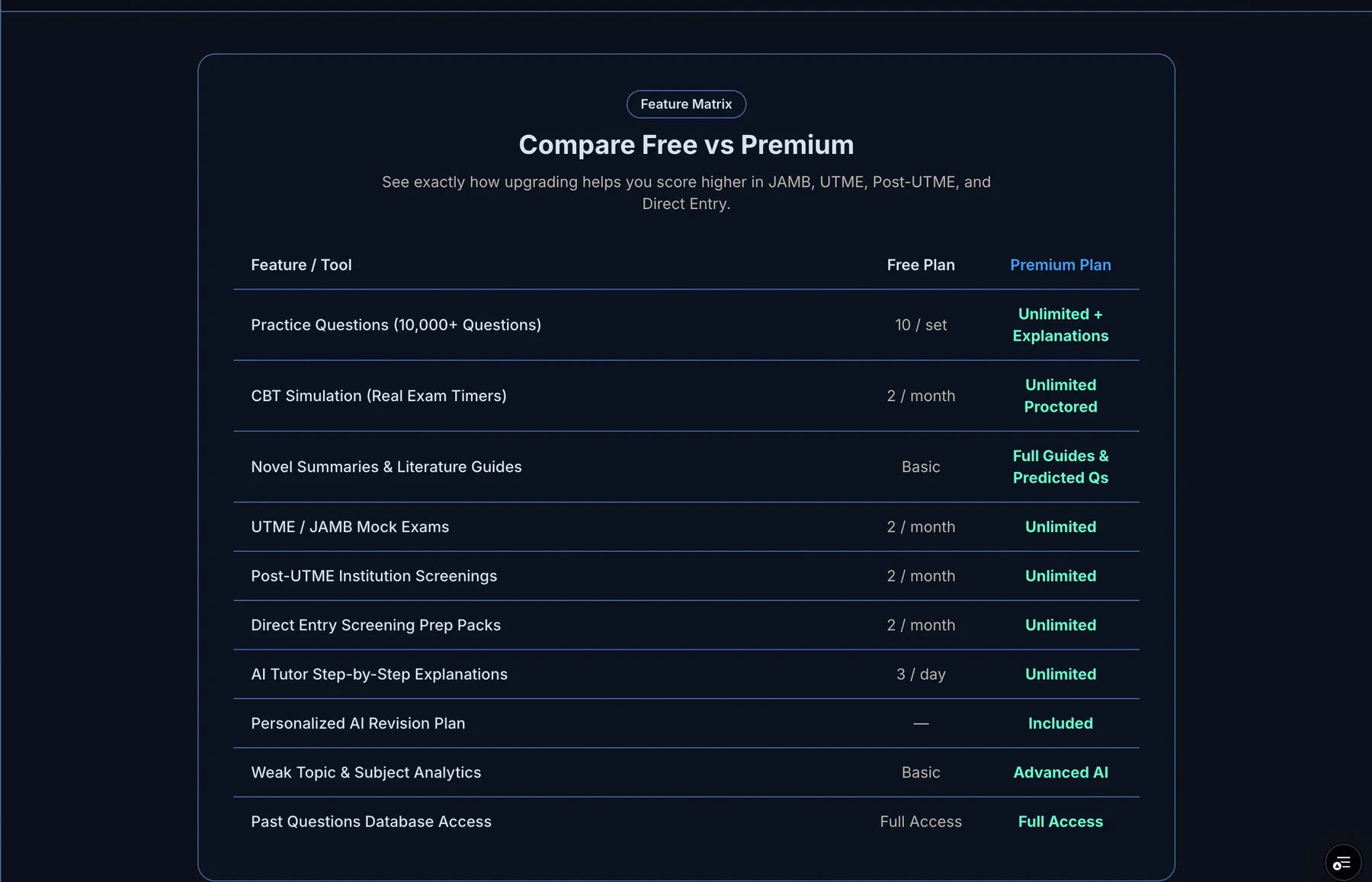Click Unlimited + Explanations premium cell
Screen dimensions: 1372x882
coord(1060,325)
